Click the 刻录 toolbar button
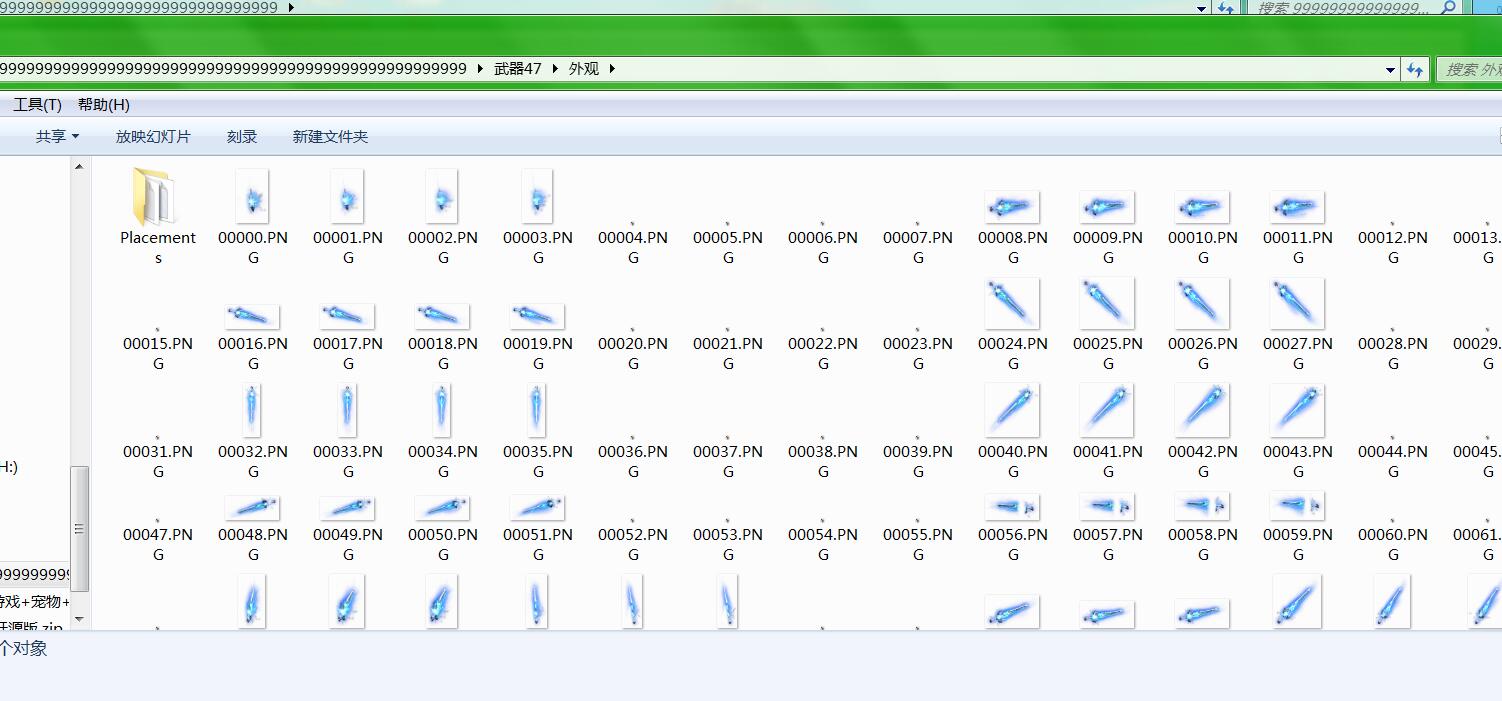 point(242,137)
